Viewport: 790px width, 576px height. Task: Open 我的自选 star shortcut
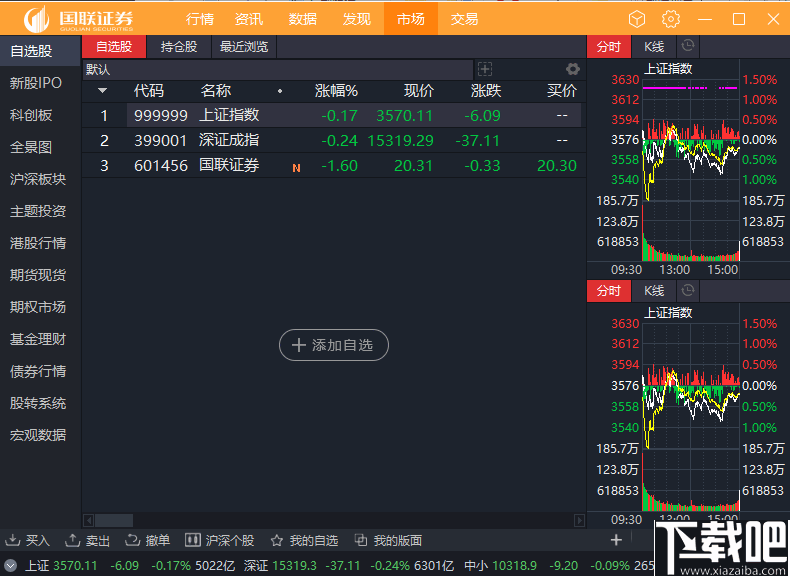[x=304, y=540]
